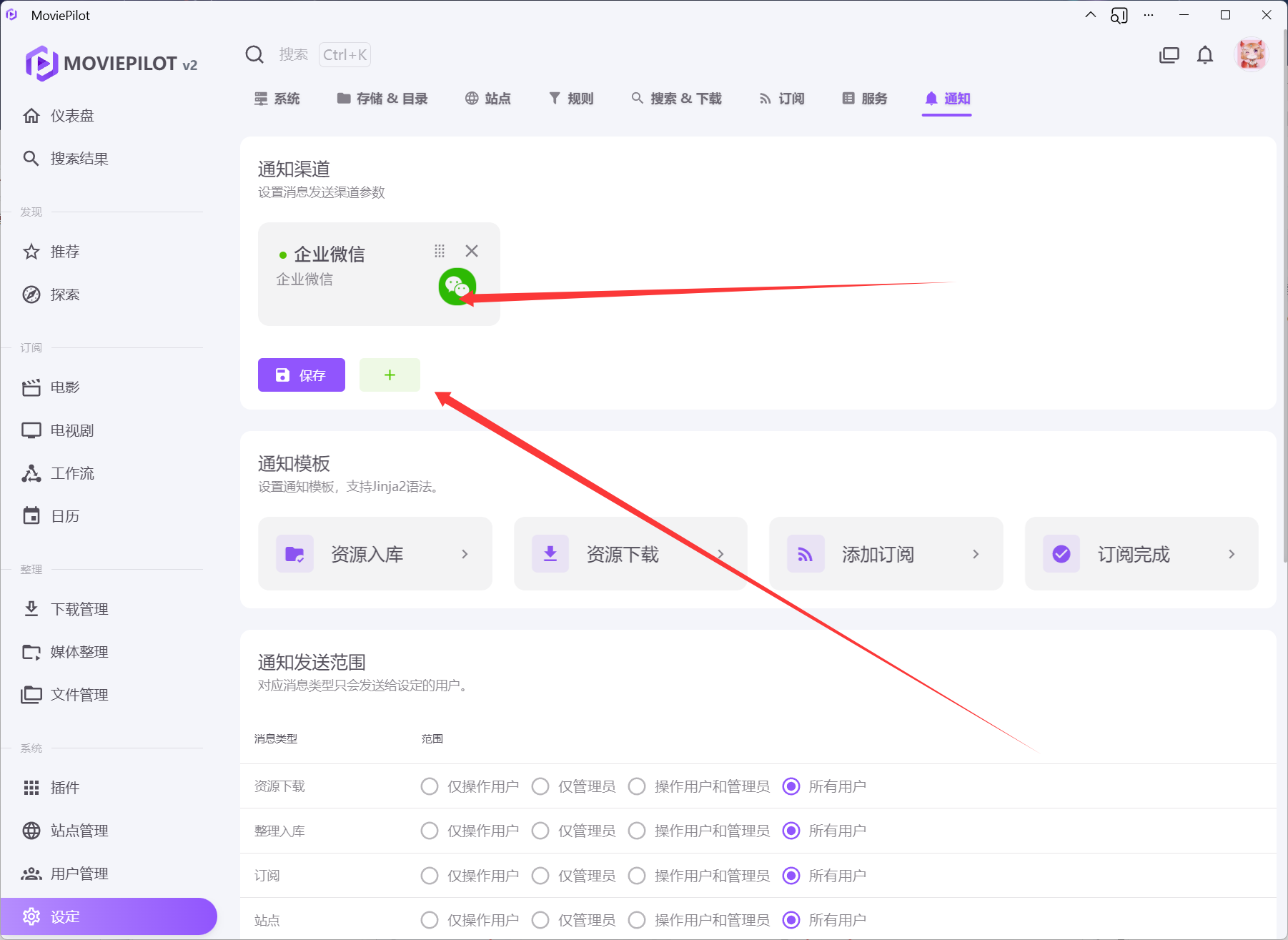Remove the 企业微信 notification channel

coord(472,251)
